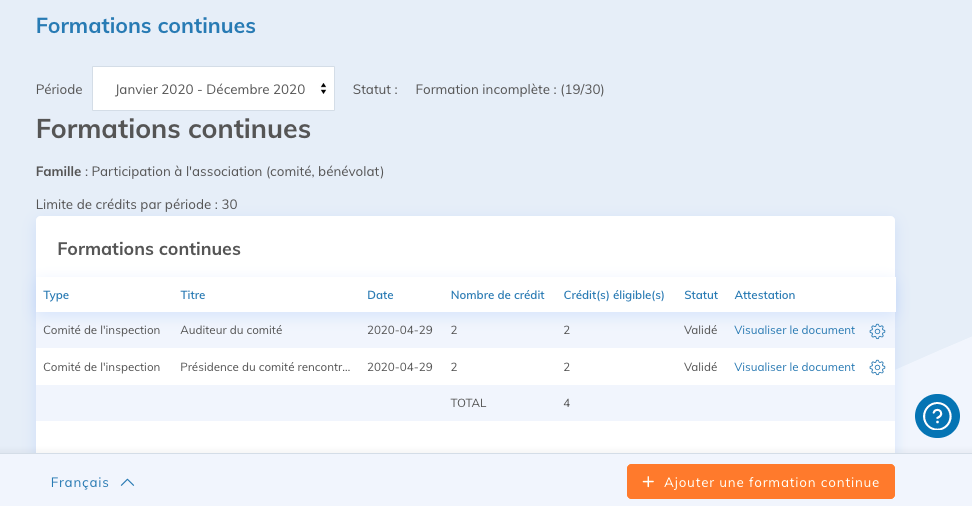The width and height of the screenshot is (972, 506).
Task: Sort by the Type column header
Action: (x=56, y=295)
